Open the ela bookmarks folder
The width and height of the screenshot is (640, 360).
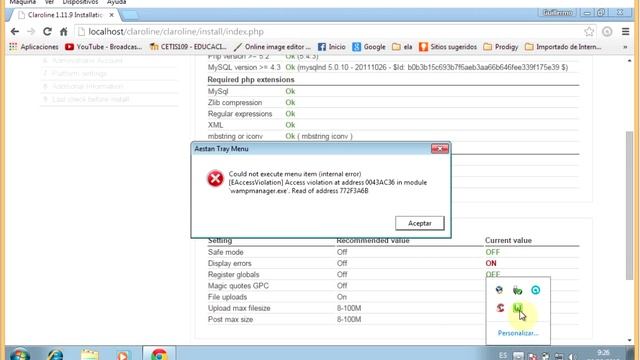pos(402,47)
